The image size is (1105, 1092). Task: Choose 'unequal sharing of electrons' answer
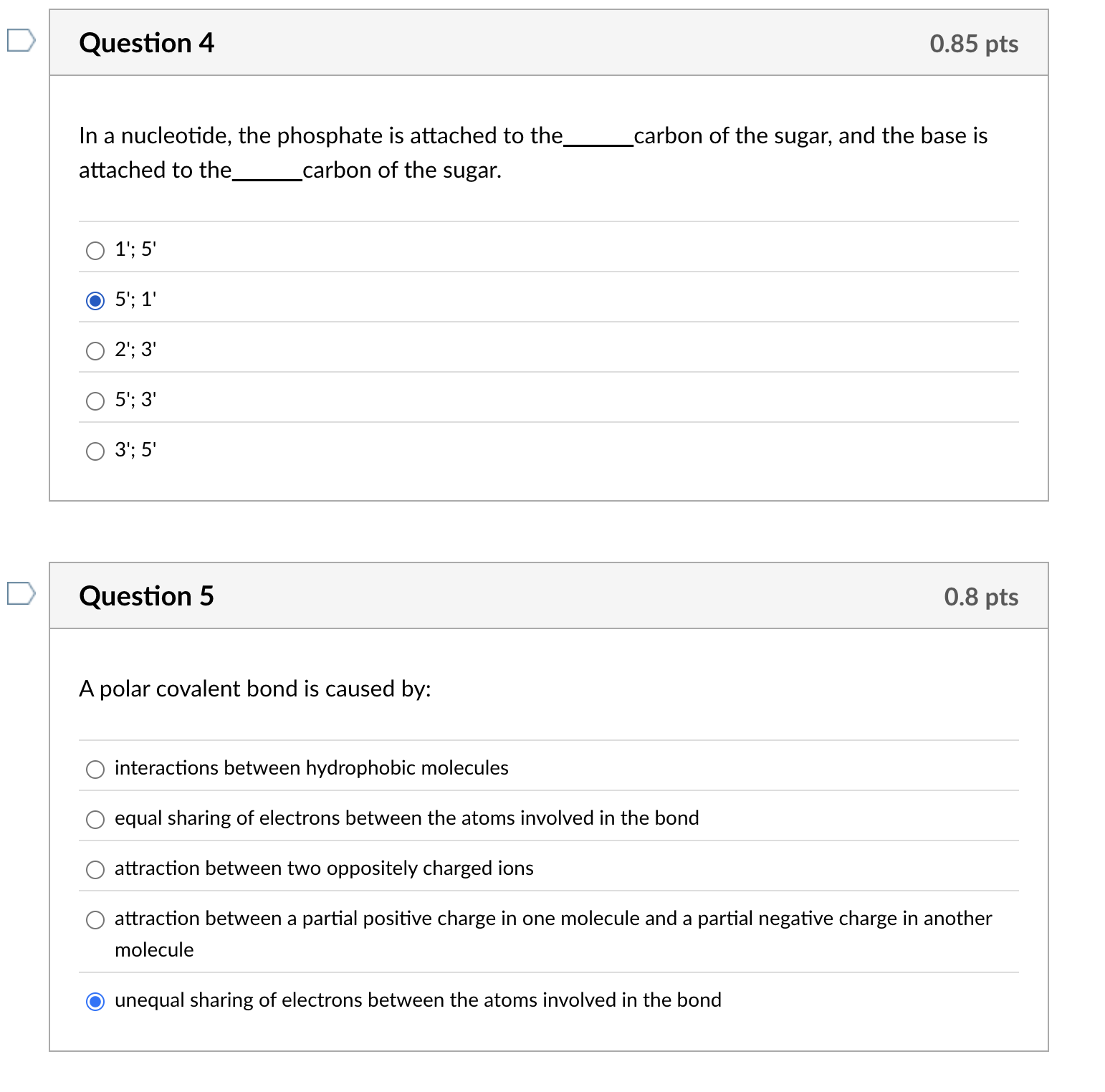[95, 1001]
